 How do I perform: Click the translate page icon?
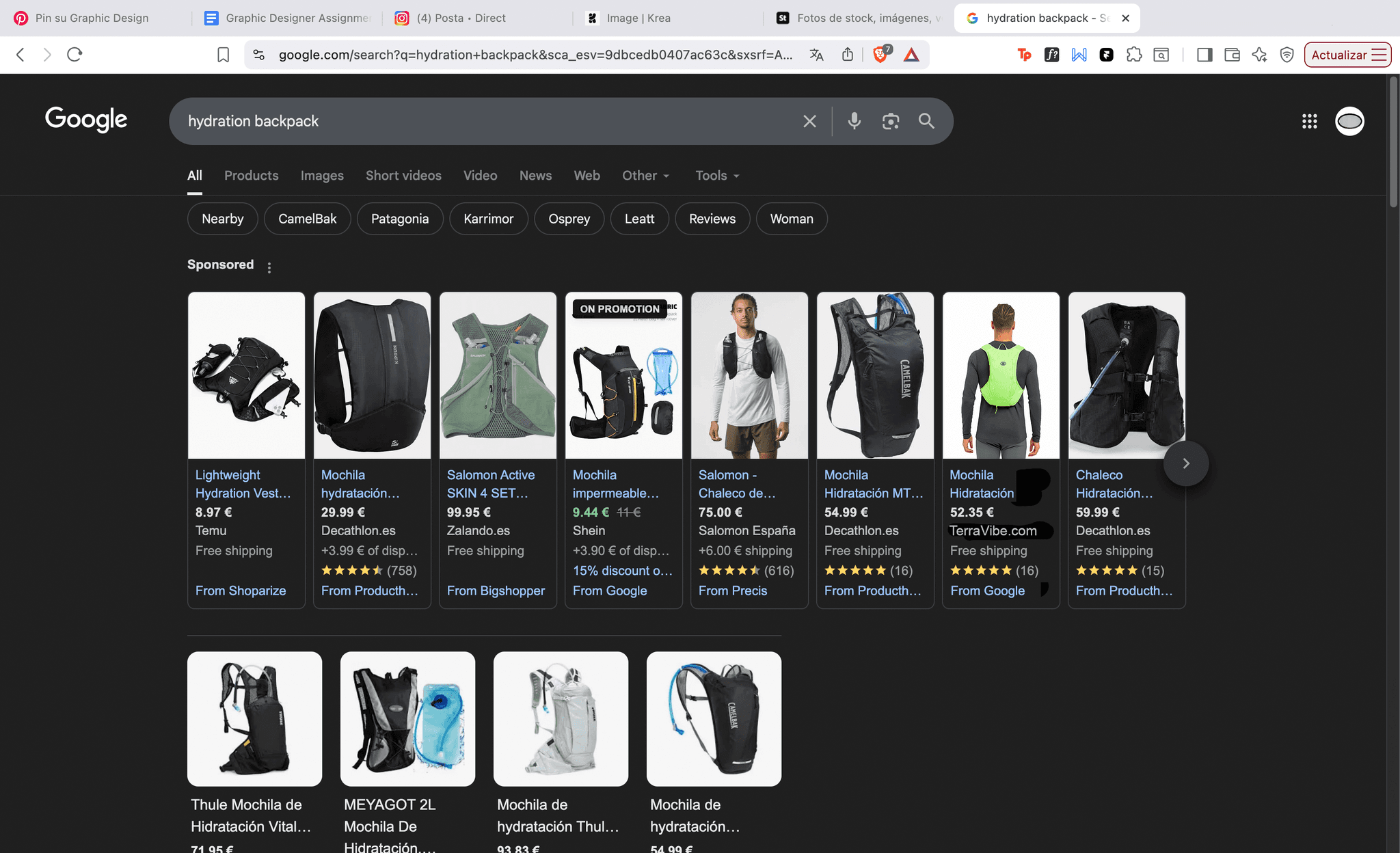(816, 55)
